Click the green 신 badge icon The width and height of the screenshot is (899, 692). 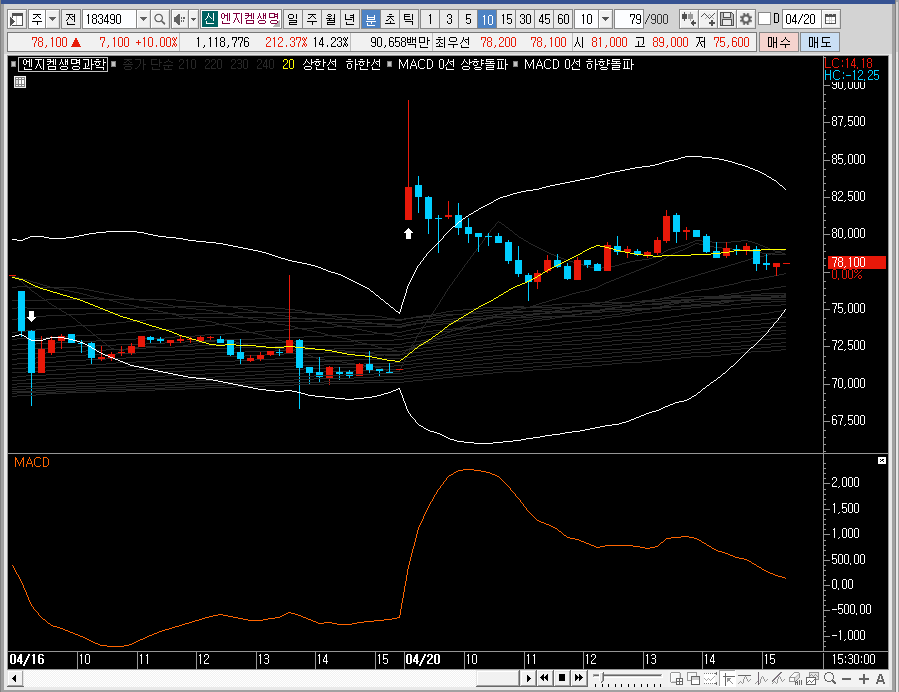click(x=209, y=19)
